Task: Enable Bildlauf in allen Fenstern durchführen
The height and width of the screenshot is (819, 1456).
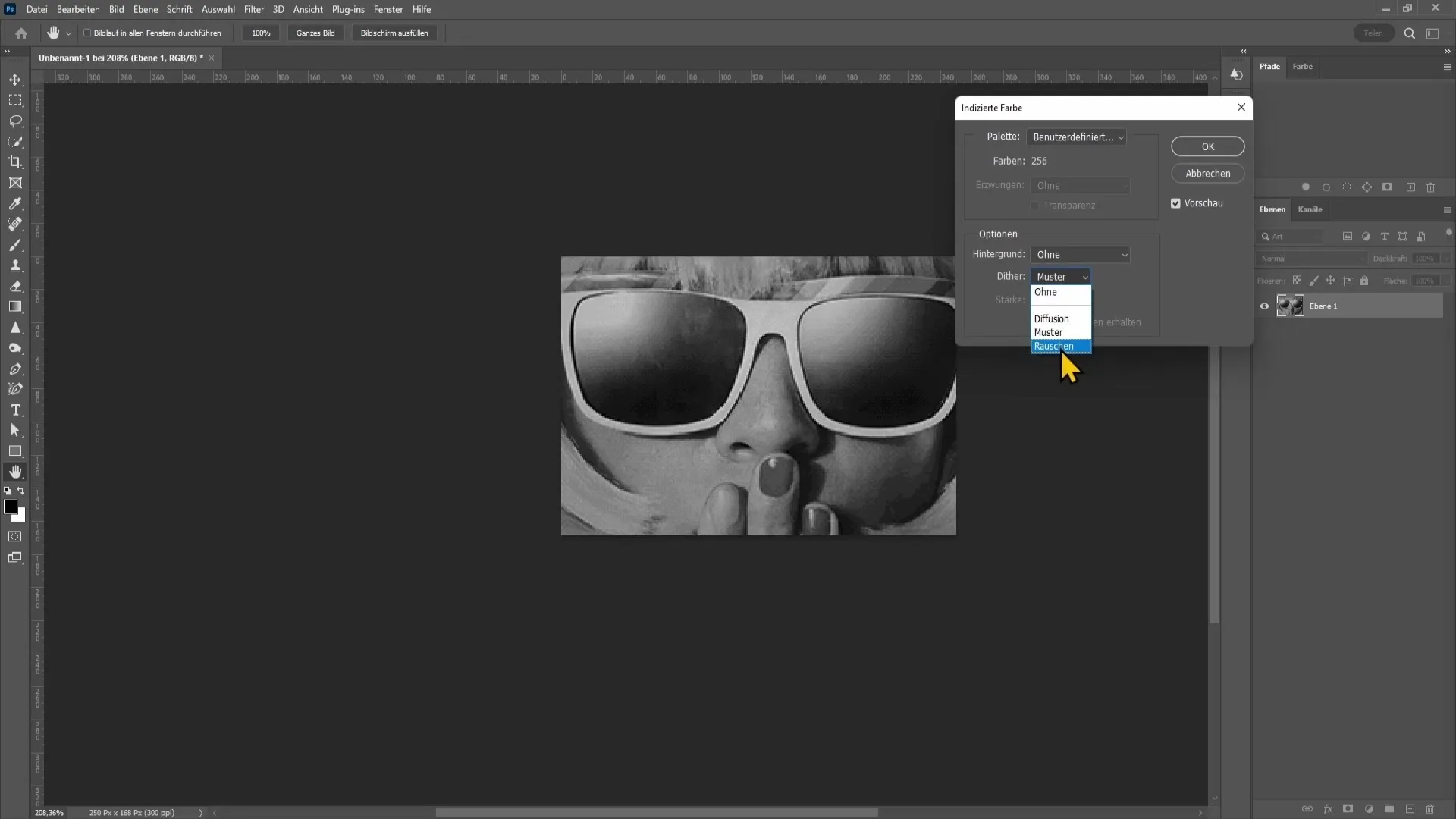Action: point(87,33)
